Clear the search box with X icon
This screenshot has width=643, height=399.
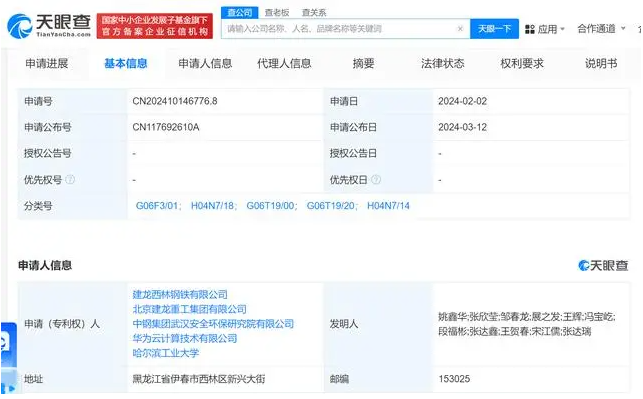tap(460, 29)
